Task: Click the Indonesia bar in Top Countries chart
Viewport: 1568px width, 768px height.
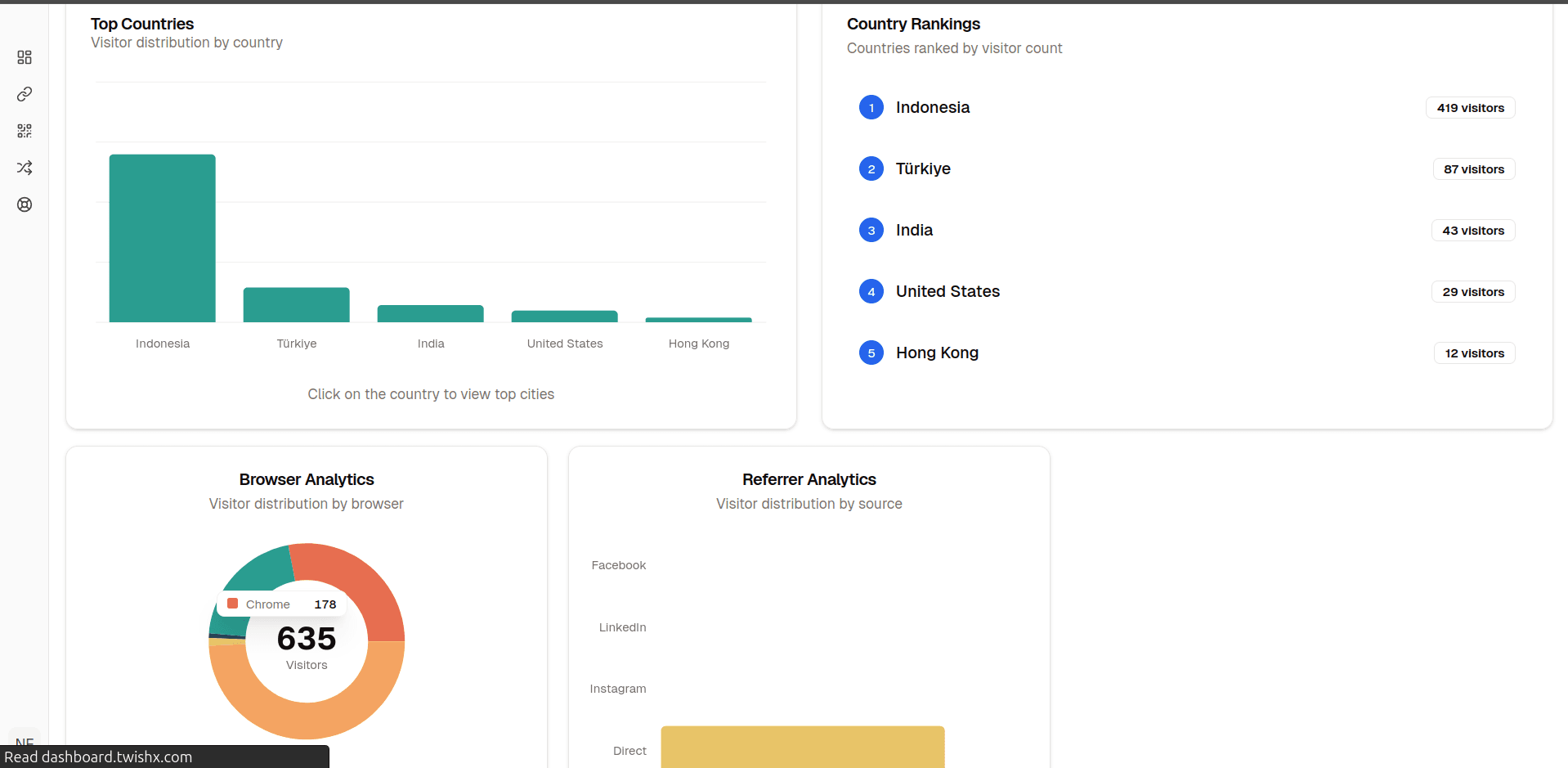Action: pyautogui.click(x=163, y=238)
